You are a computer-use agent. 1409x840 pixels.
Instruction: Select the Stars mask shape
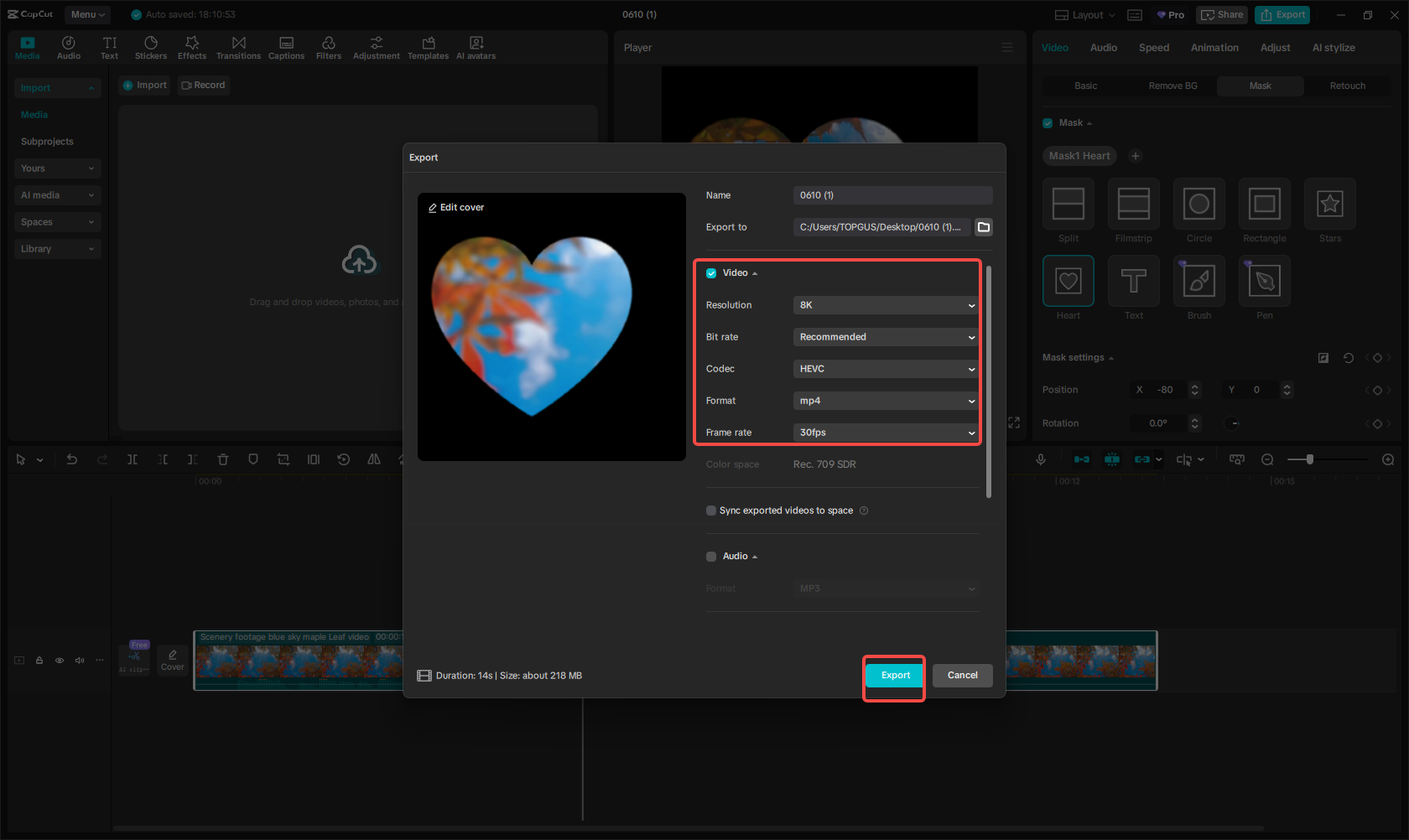pos(1329,204)
